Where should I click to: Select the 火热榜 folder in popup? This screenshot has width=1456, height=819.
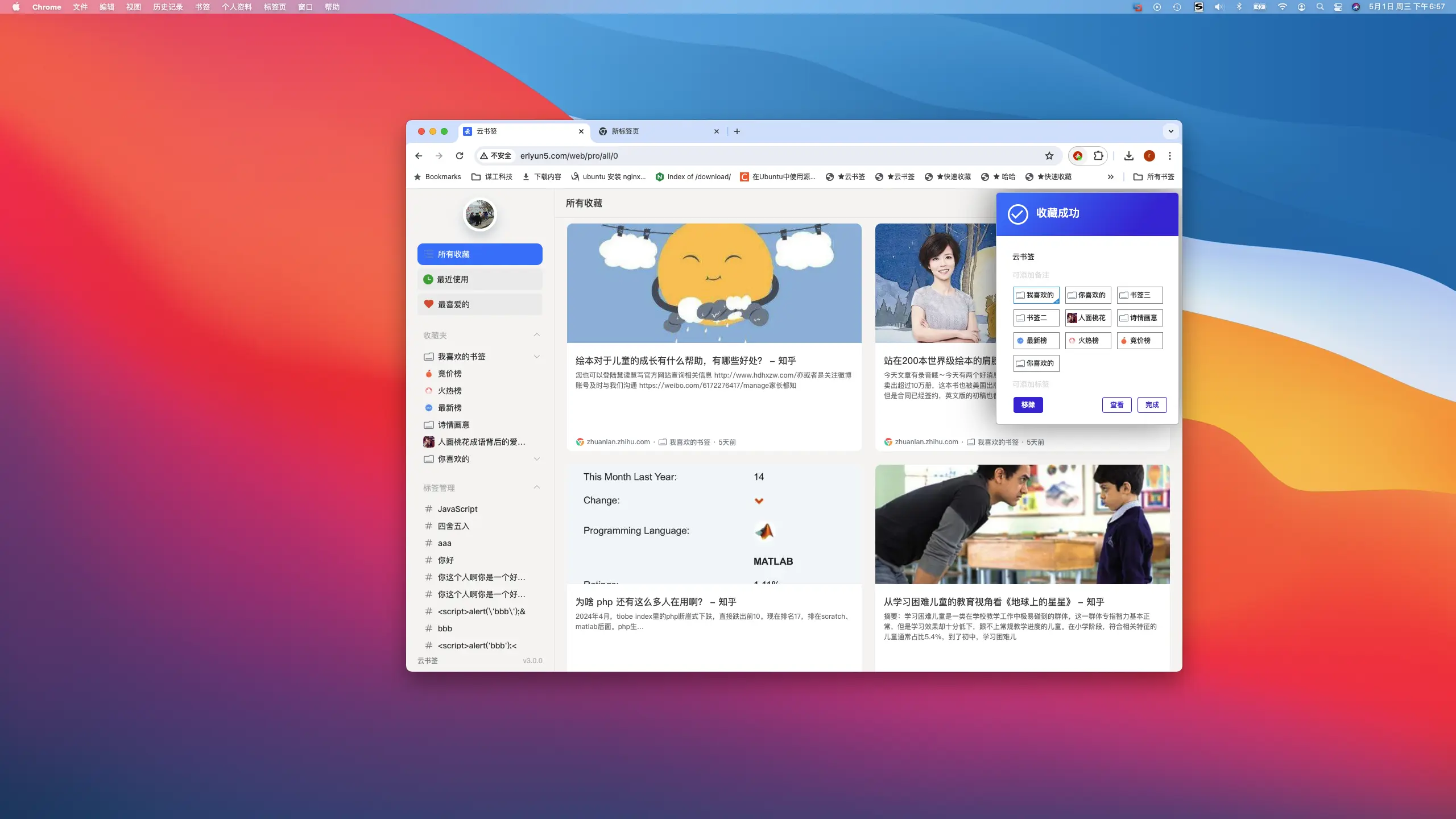point(1088,341)
